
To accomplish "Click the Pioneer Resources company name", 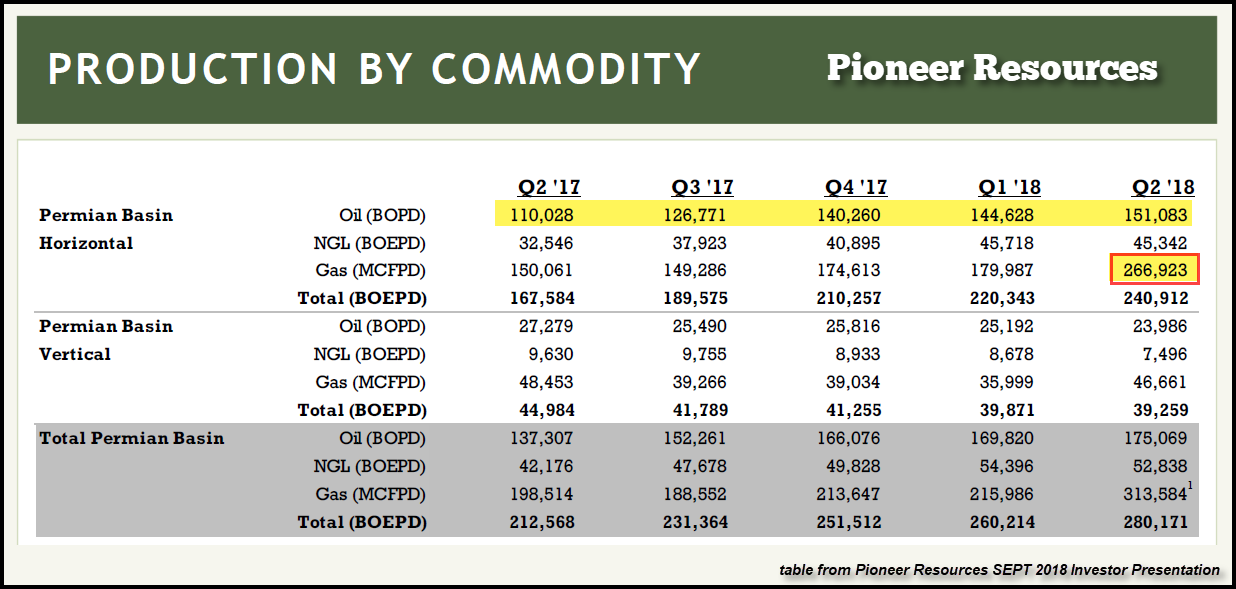I will (x=992, y=68).
